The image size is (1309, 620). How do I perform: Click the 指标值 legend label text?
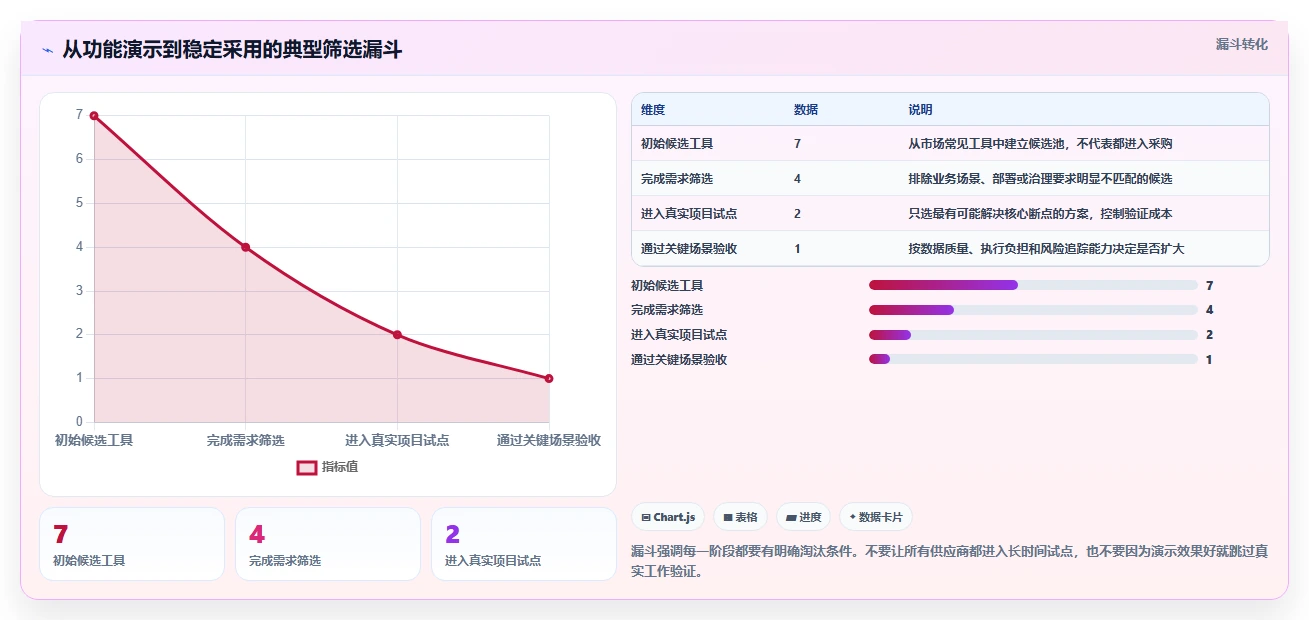[x=340, y=467]
